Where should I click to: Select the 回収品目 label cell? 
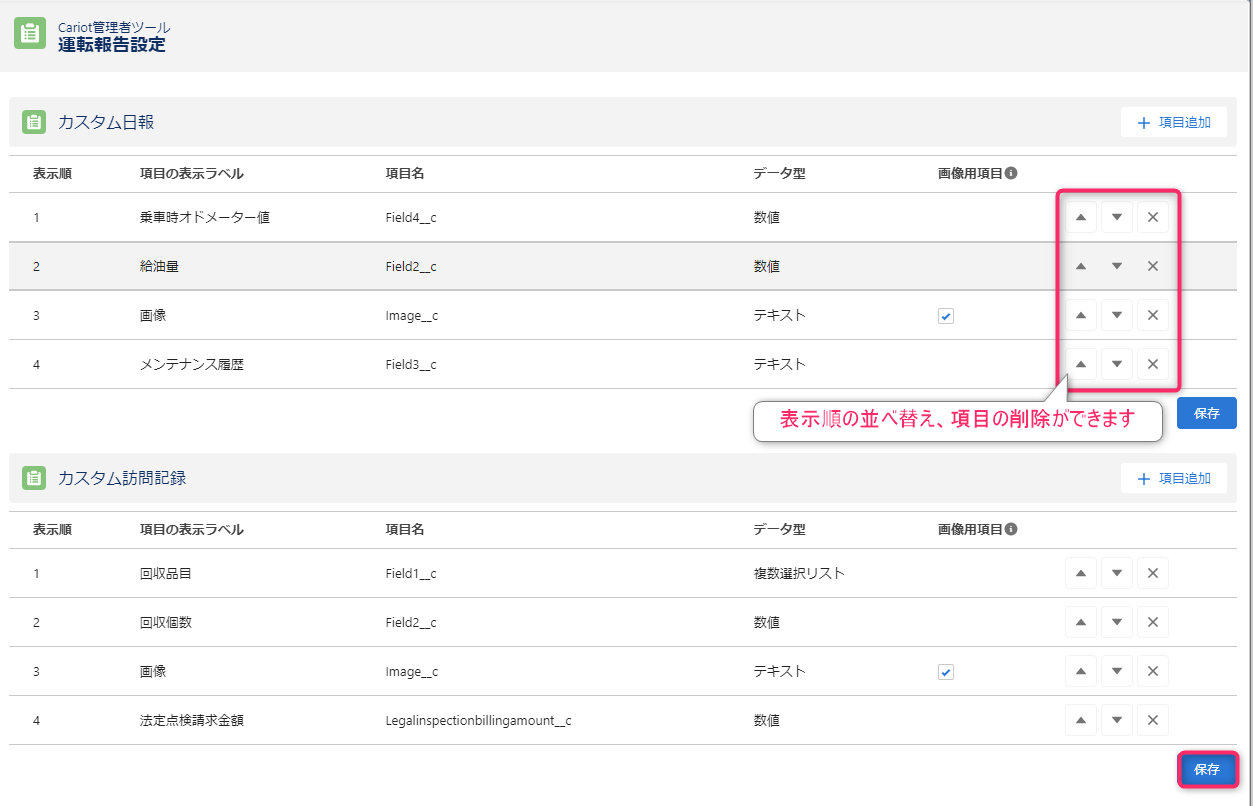166,573
